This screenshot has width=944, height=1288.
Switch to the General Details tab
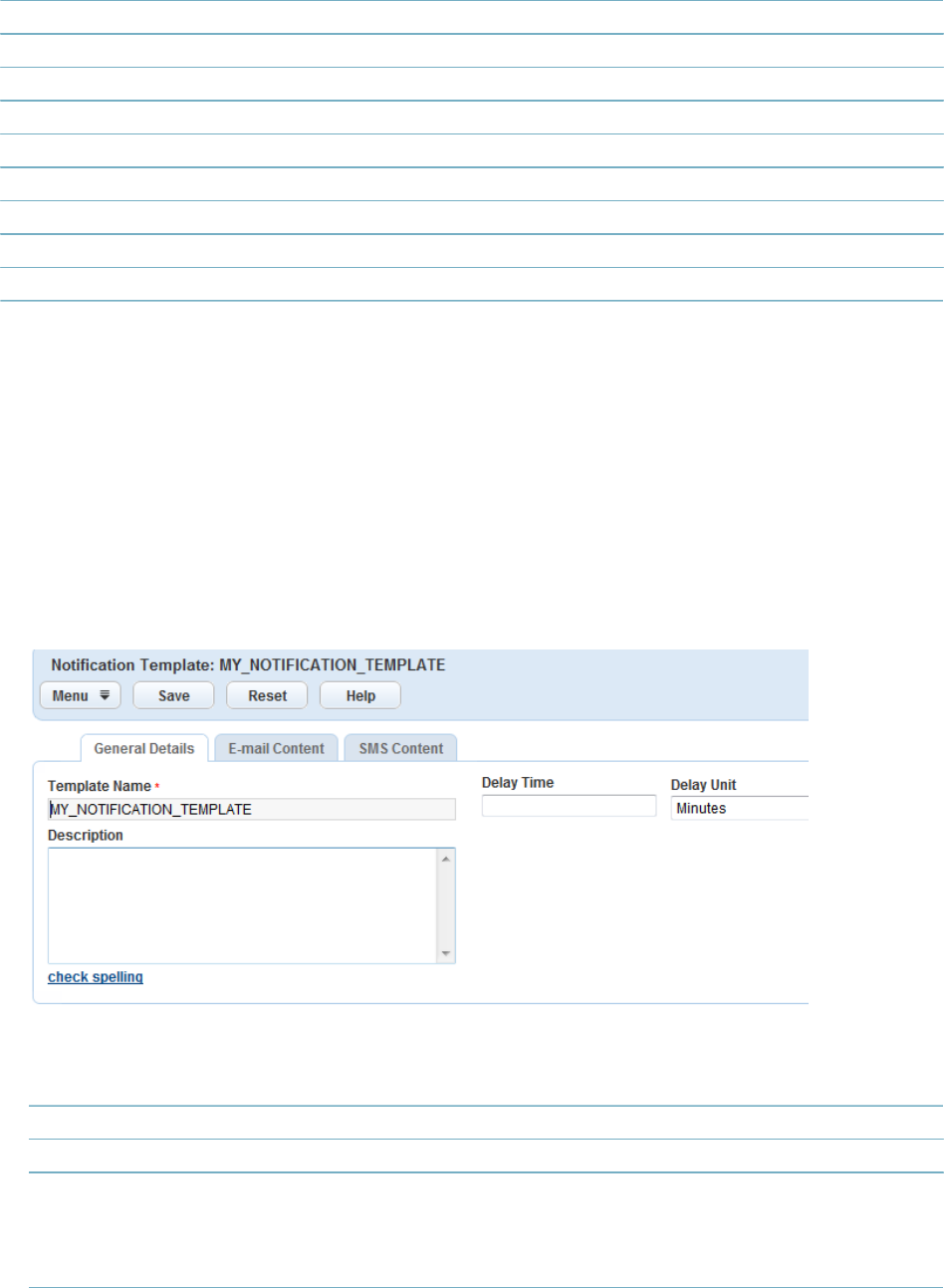tap(144, 748)
